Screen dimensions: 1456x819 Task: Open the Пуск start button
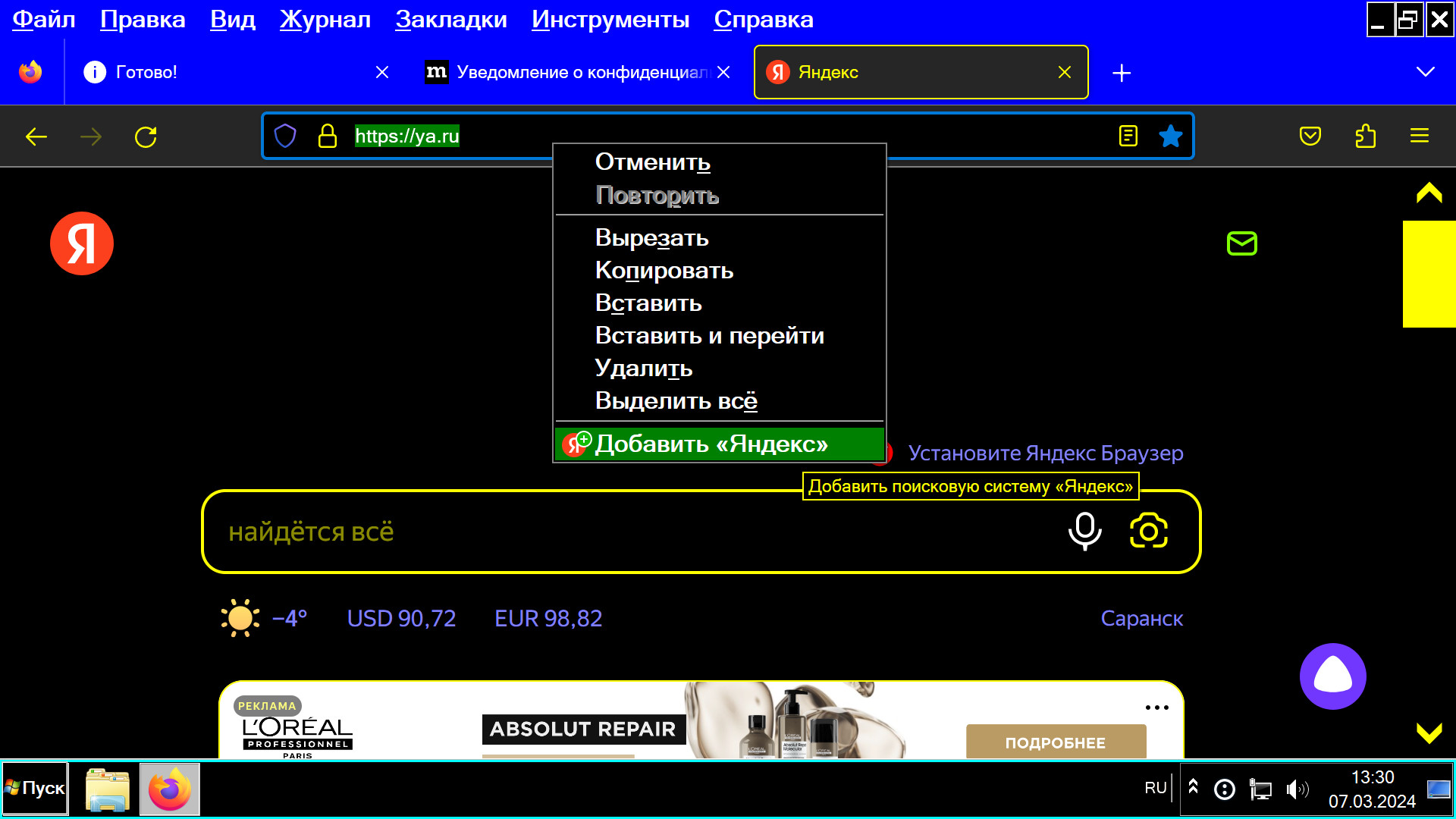(x=35, y=789)
